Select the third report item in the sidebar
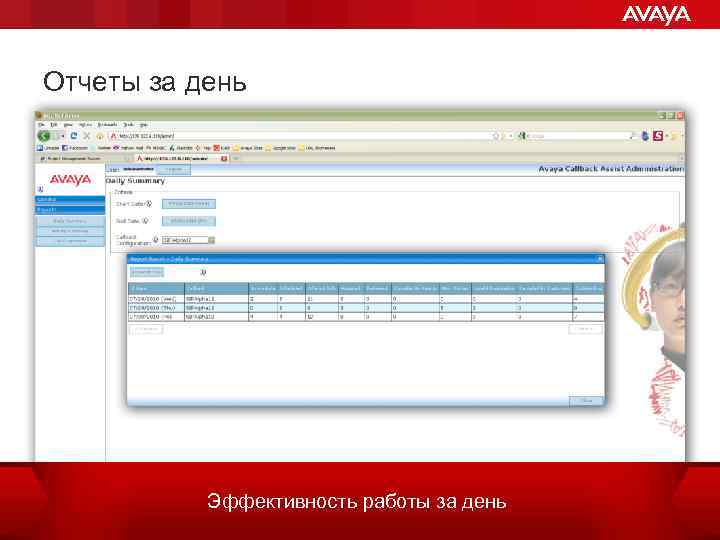The height and width of the screenshot is (540, 720). pos(70,241)
